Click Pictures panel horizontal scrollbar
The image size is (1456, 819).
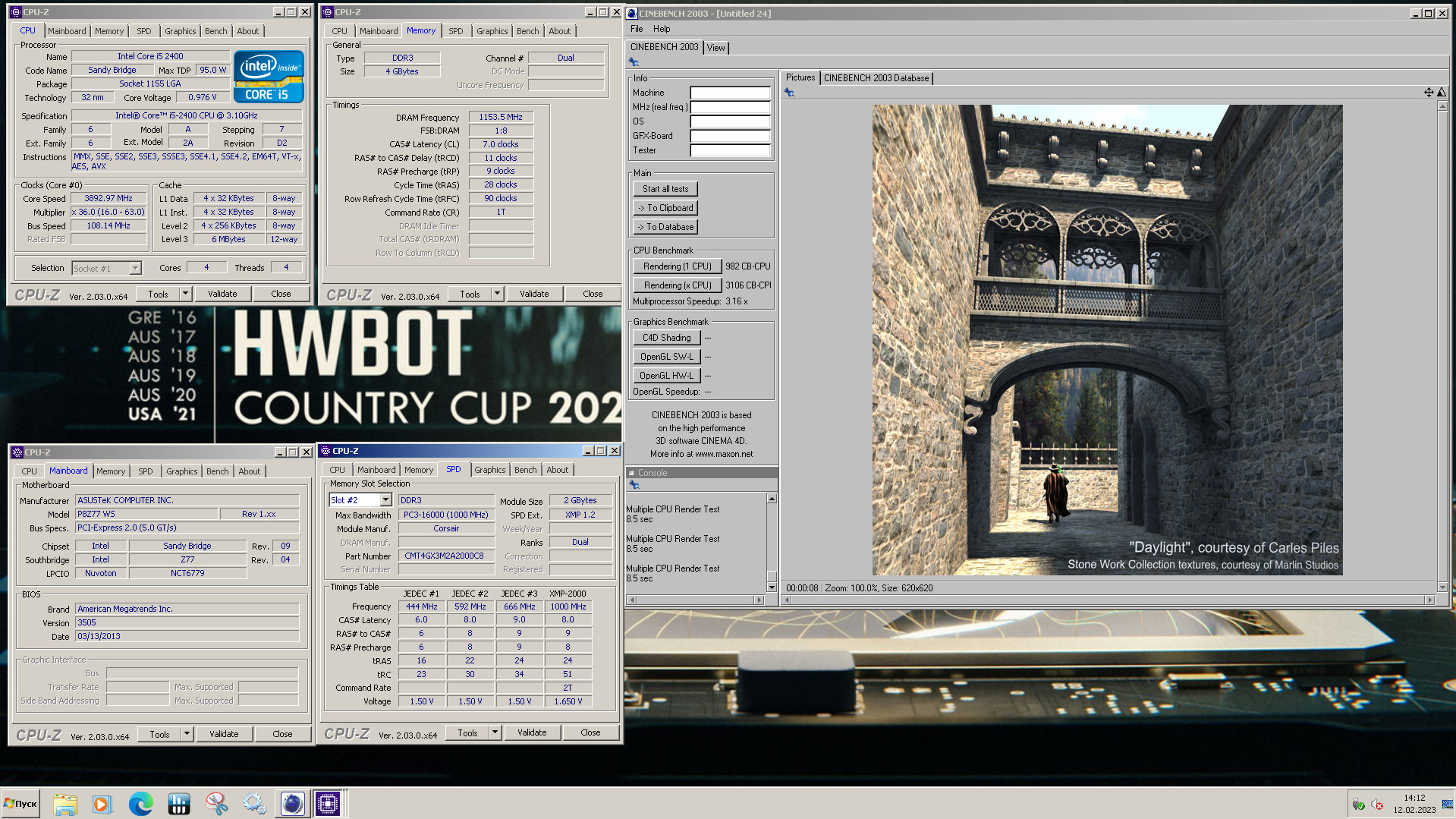tap(1109, 600)
